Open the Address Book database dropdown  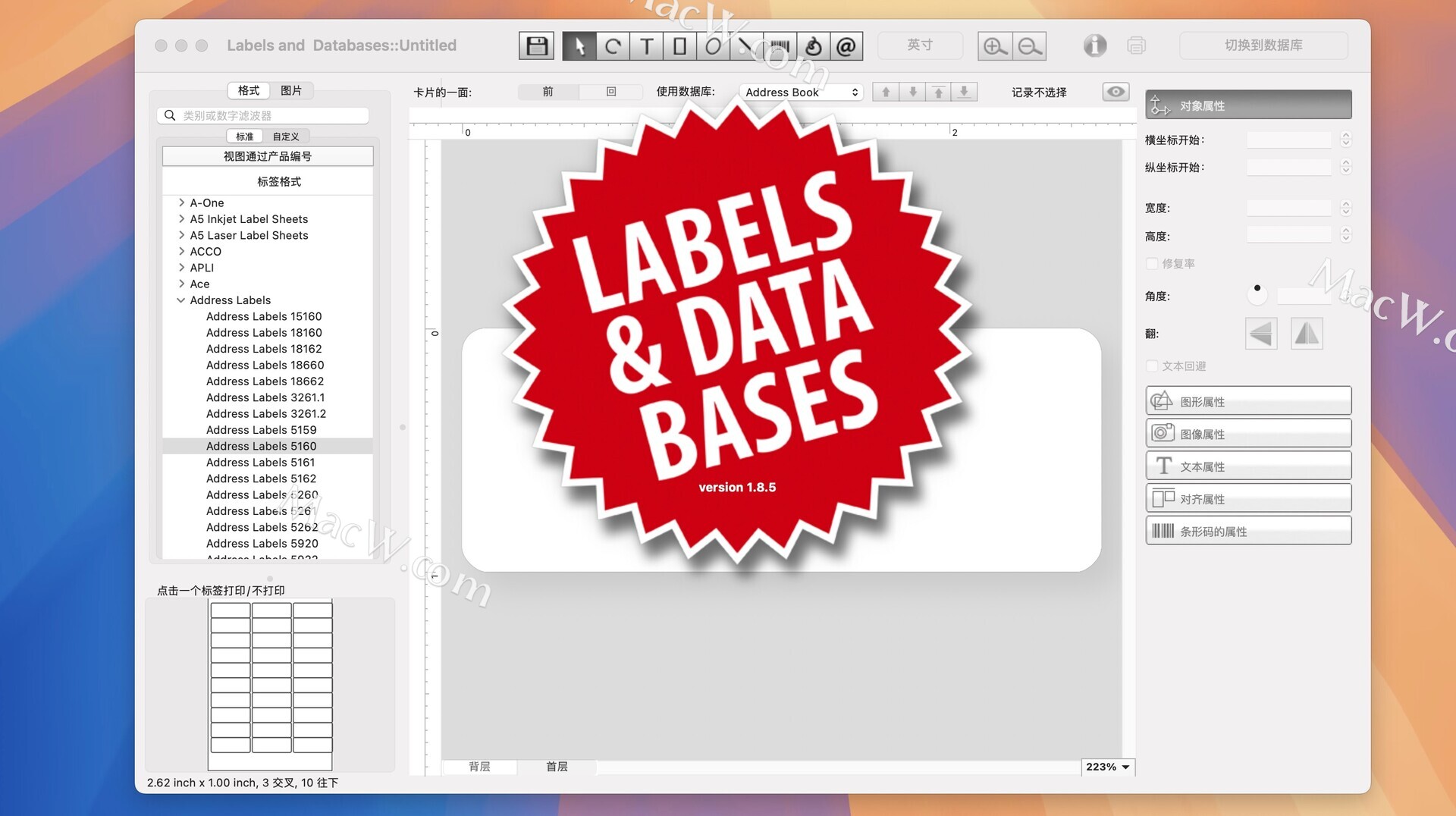(802, 92)
